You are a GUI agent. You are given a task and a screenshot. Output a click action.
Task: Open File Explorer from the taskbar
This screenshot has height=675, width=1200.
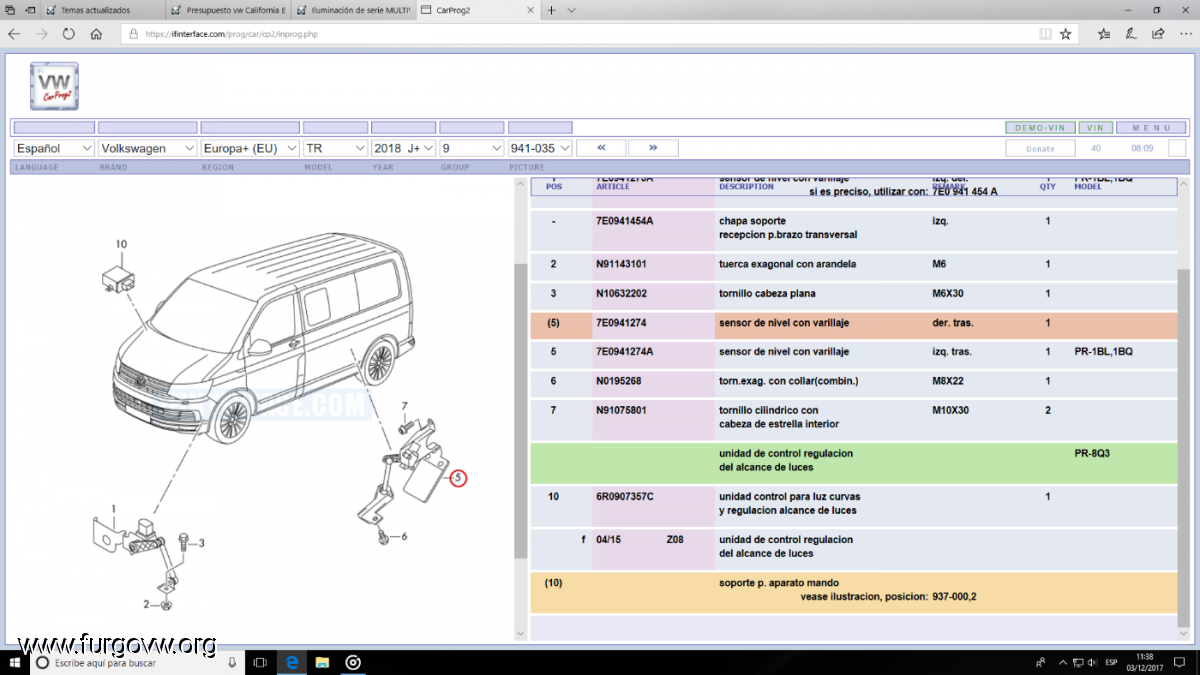(x=322, y=662)
